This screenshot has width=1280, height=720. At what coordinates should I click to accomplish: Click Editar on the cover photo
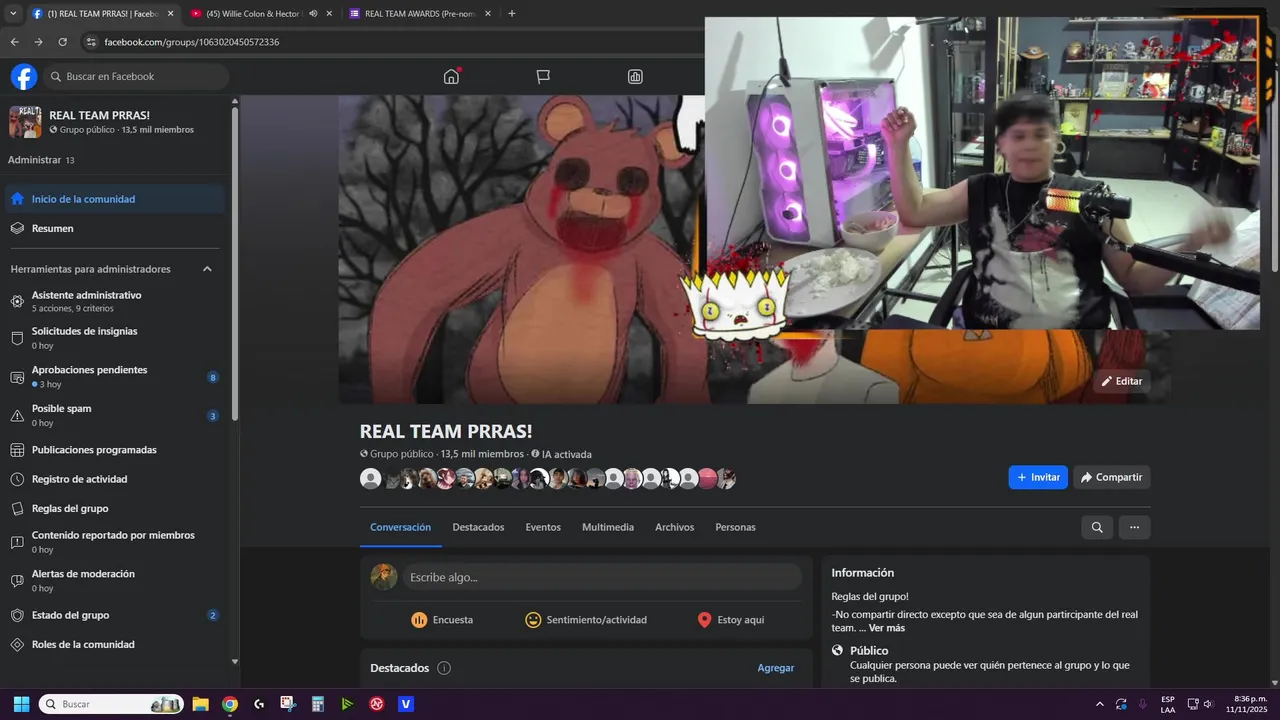[x=1122, y=381]
